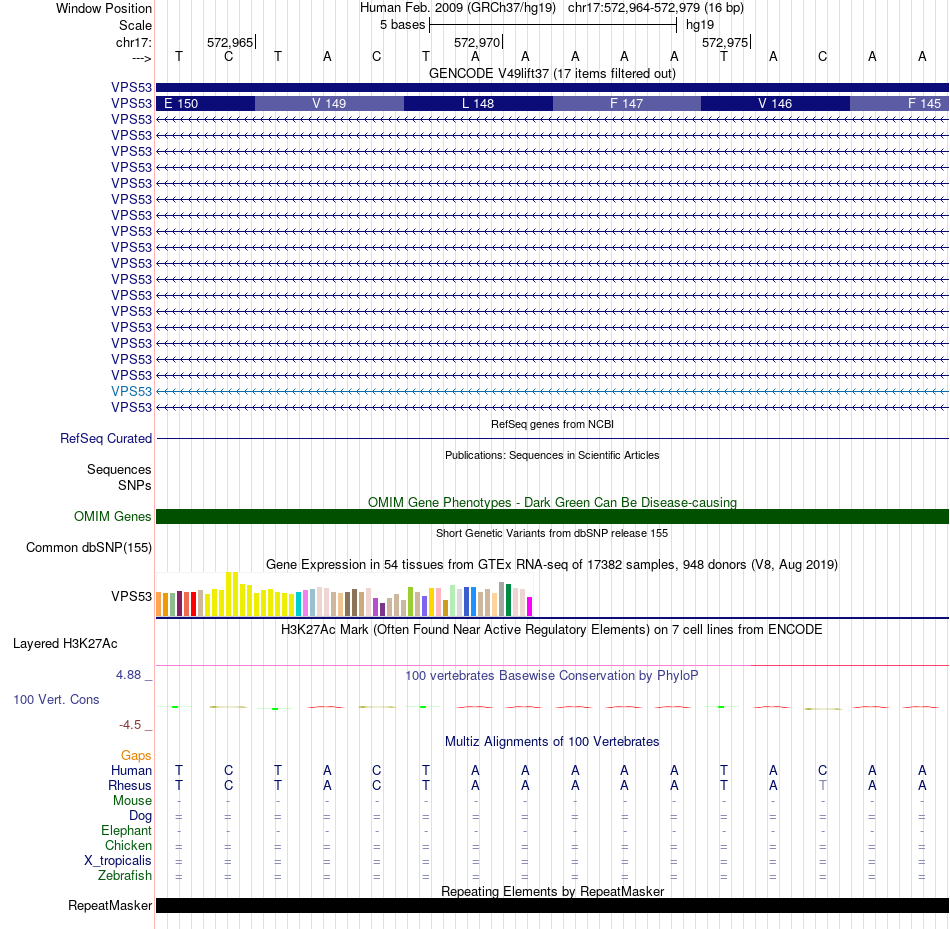
Task: Click the 572,975 position marker
Action: 725,42
